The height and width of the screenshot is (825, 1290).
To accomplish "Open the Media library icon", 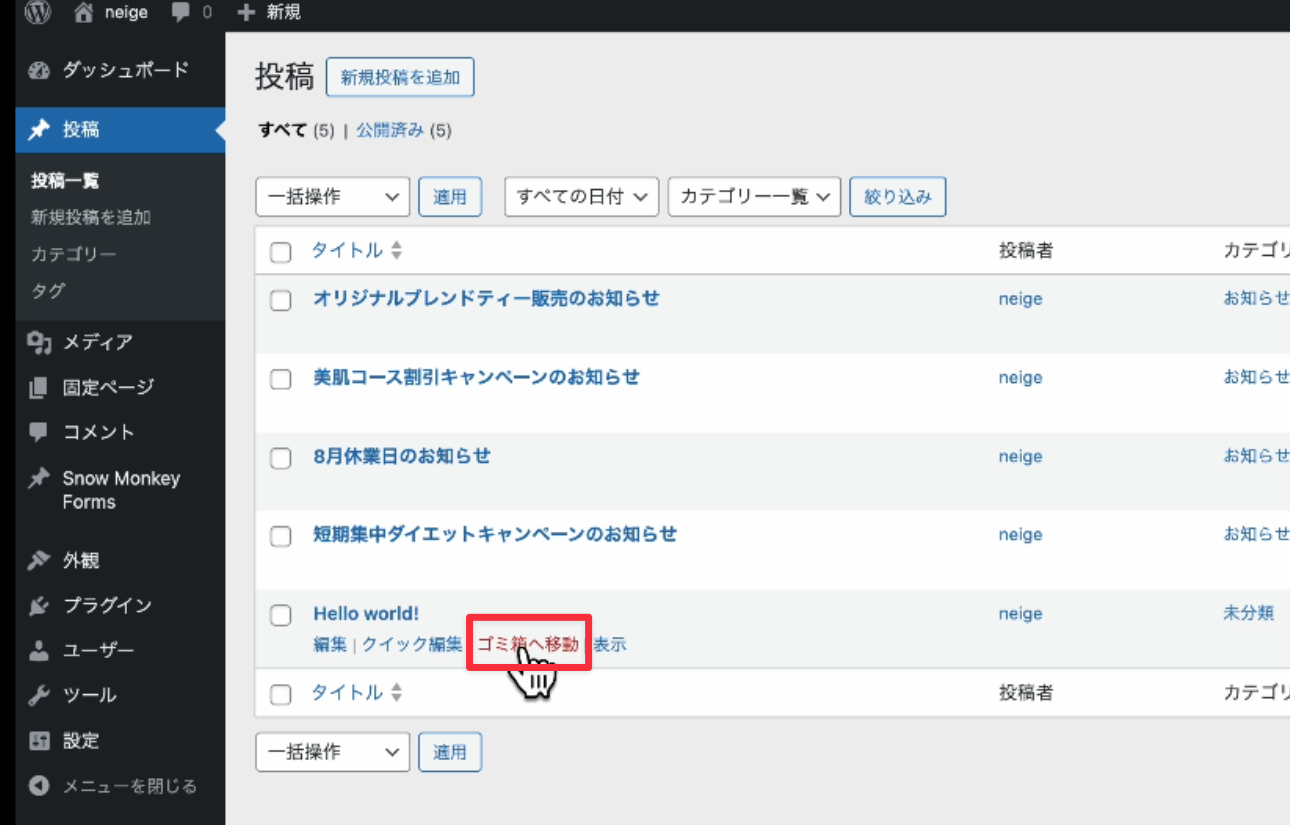I will click(39, 343).
